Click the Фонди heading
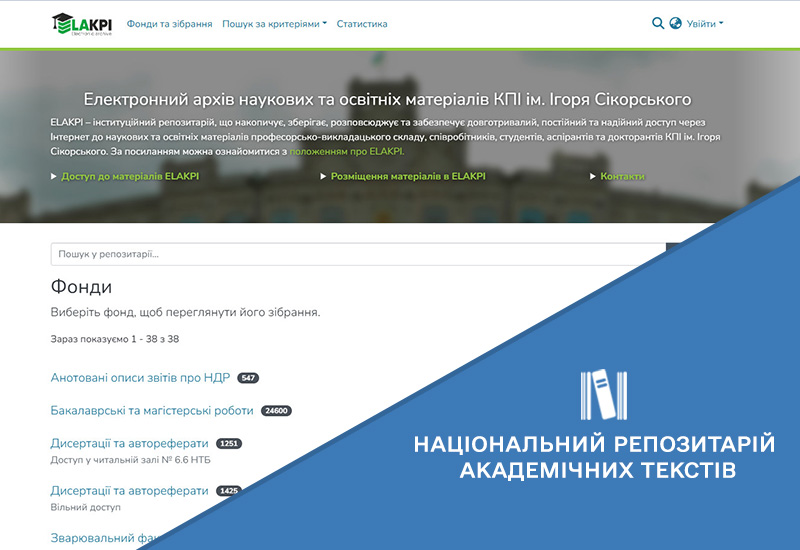Viewport: 800px width, 550px height. click(81, 287)
